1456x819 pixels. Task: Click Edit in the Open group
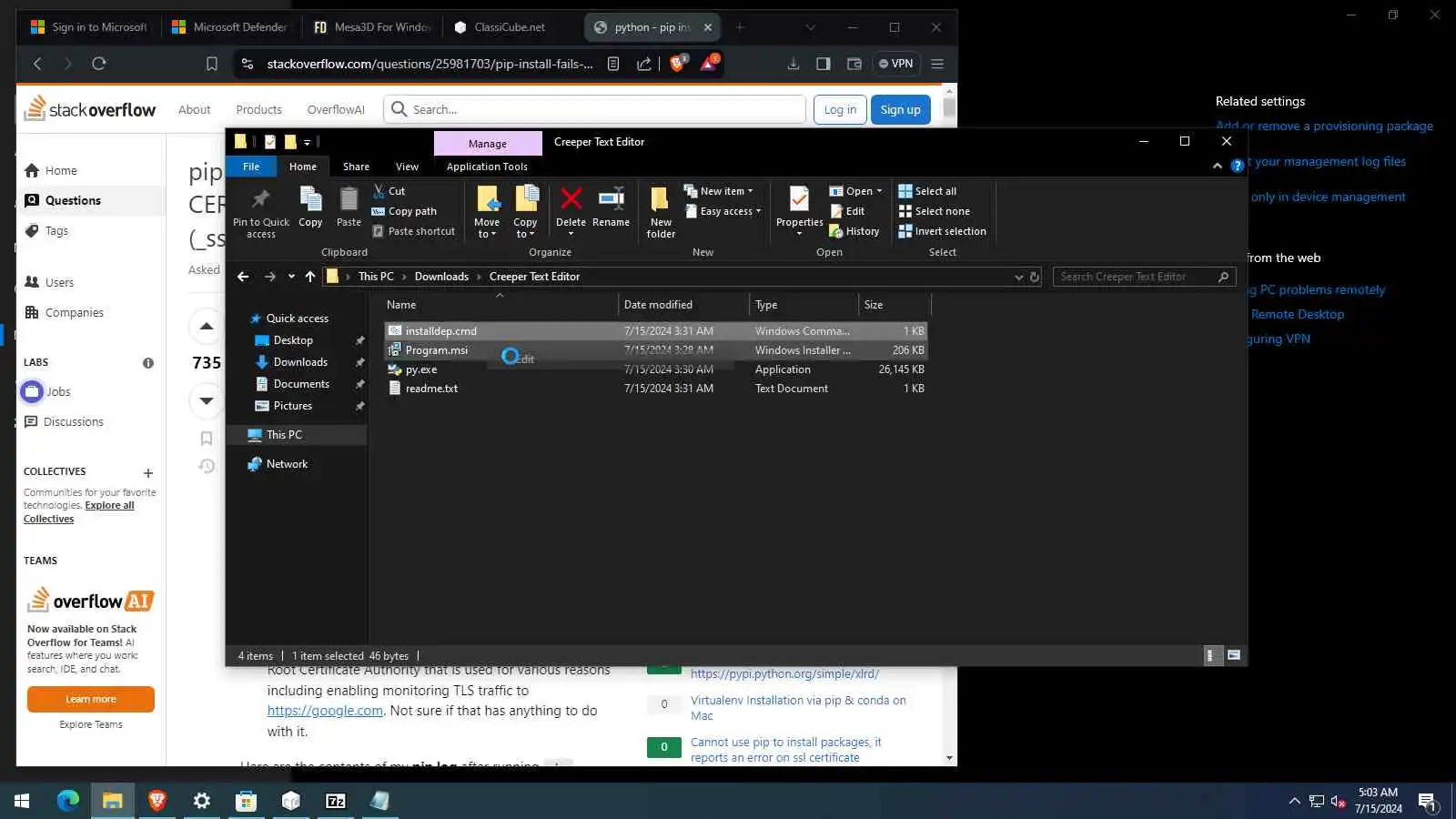(x=847, y=211)
